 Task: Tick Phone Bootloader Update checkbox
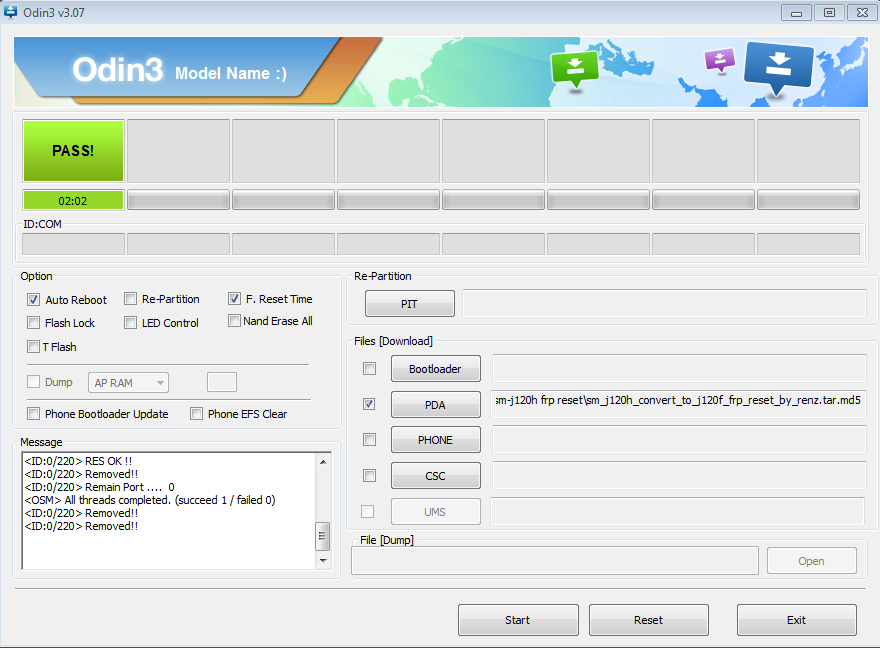coord(34,413)
